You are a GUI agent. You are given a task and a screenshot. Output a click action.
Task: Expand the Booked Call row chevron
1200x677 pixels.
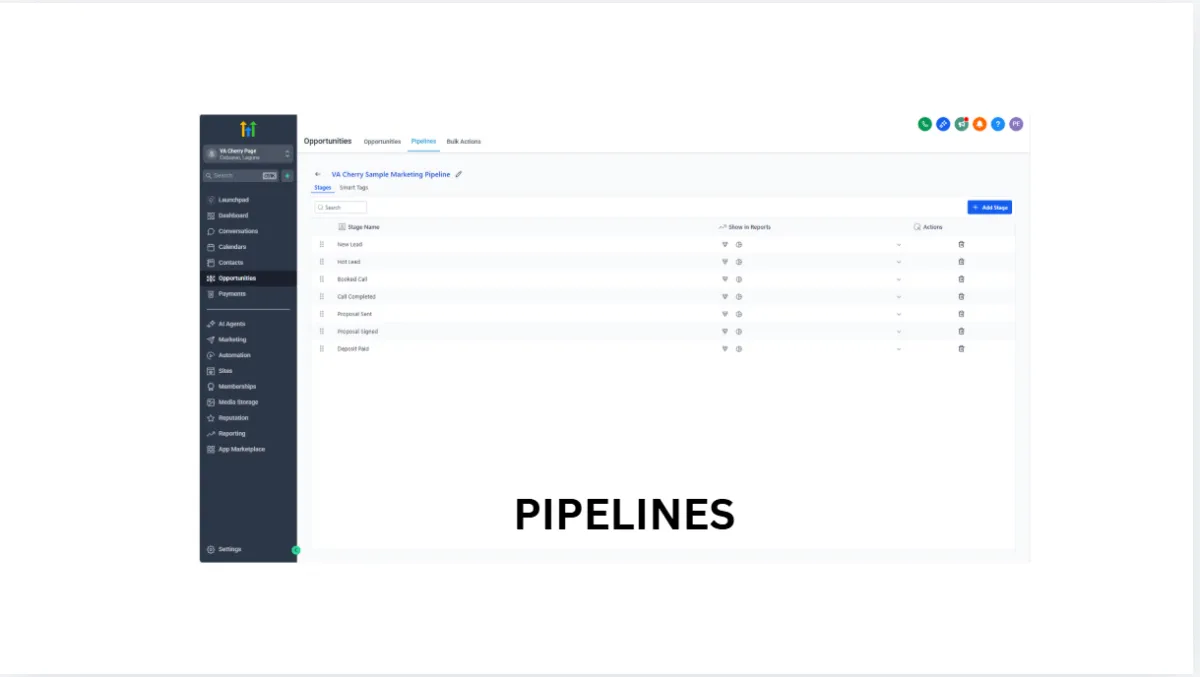point(898,280)
